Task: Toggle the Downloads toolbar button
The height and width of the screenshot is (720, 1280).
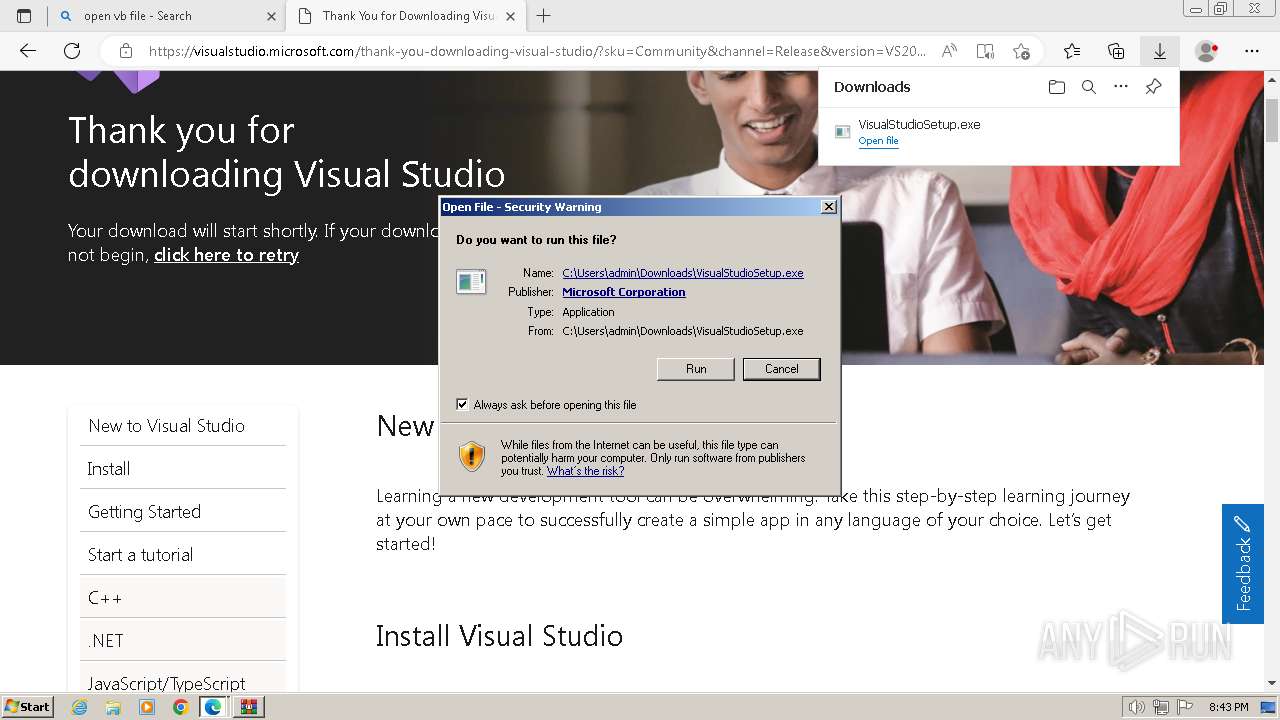Action: tap(1160, 51)
